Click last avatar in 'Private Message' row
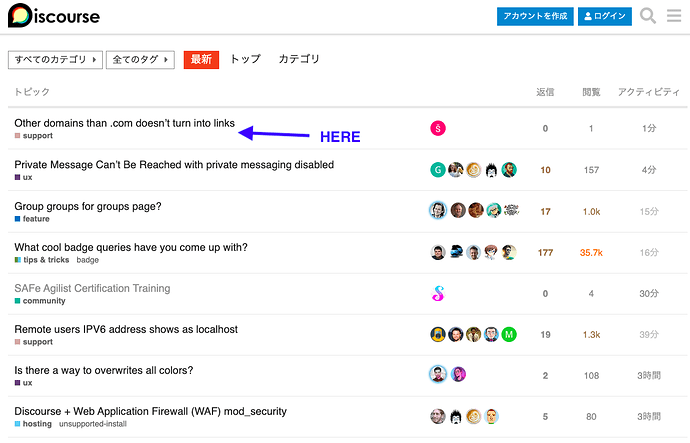This screenshot has width=690, height=443. [x=509, y=170]
